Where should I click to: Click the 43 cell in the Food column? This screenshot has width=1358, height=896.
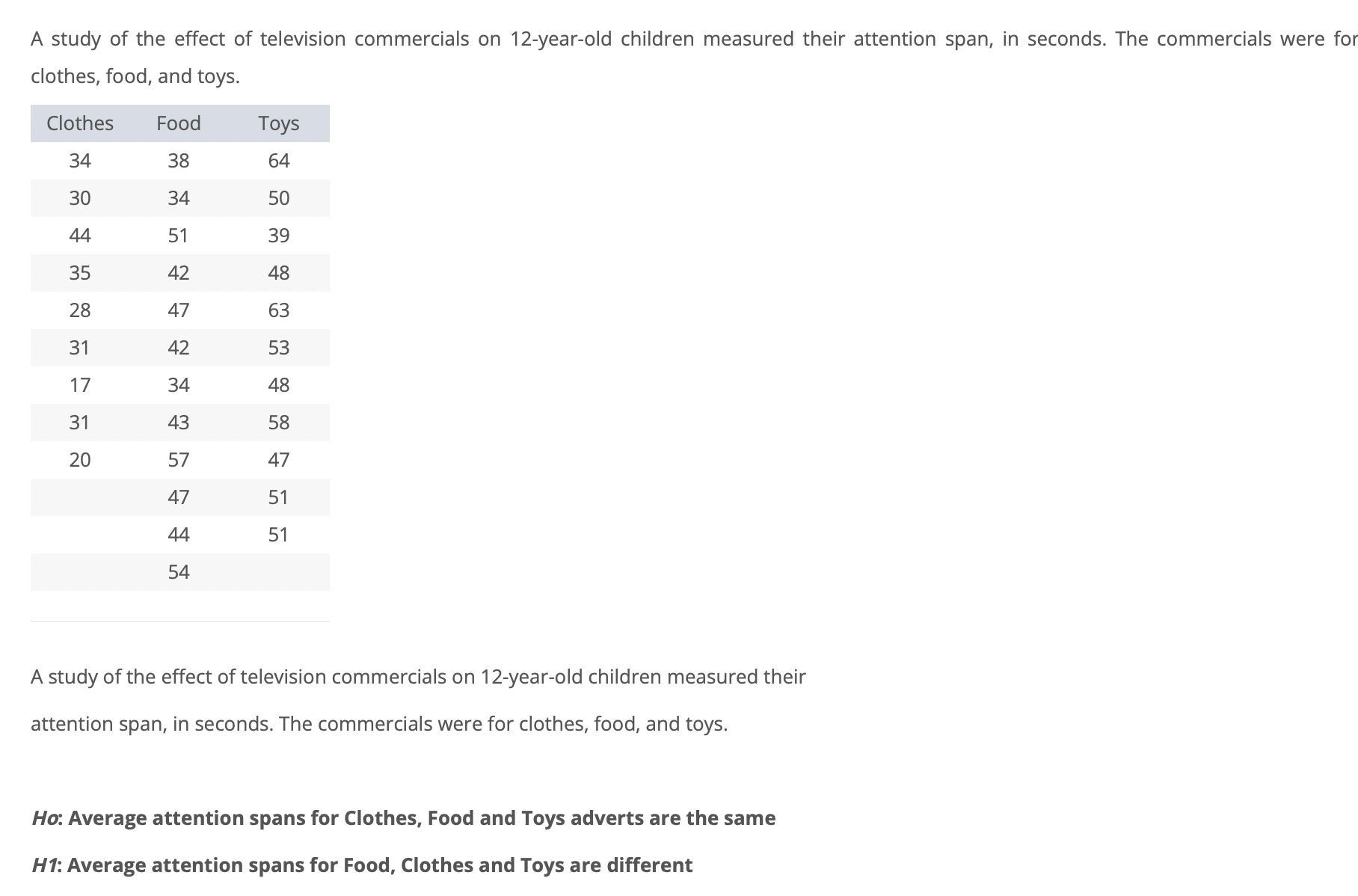(x=179, y=423)
